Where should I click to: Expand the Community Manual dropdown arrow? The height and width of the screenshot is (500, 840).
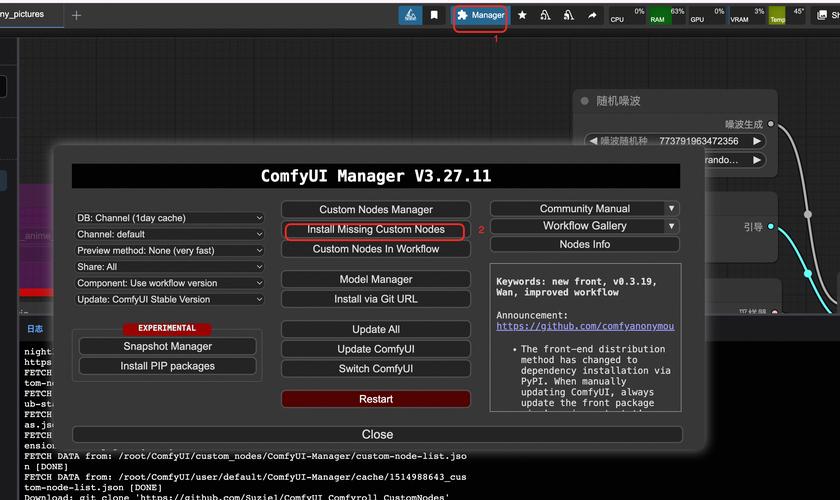[x=671, y=208]
